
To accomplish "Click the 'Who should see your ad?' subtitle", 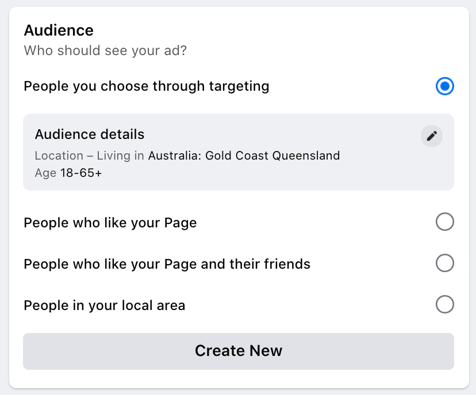I will coord(105,51).
